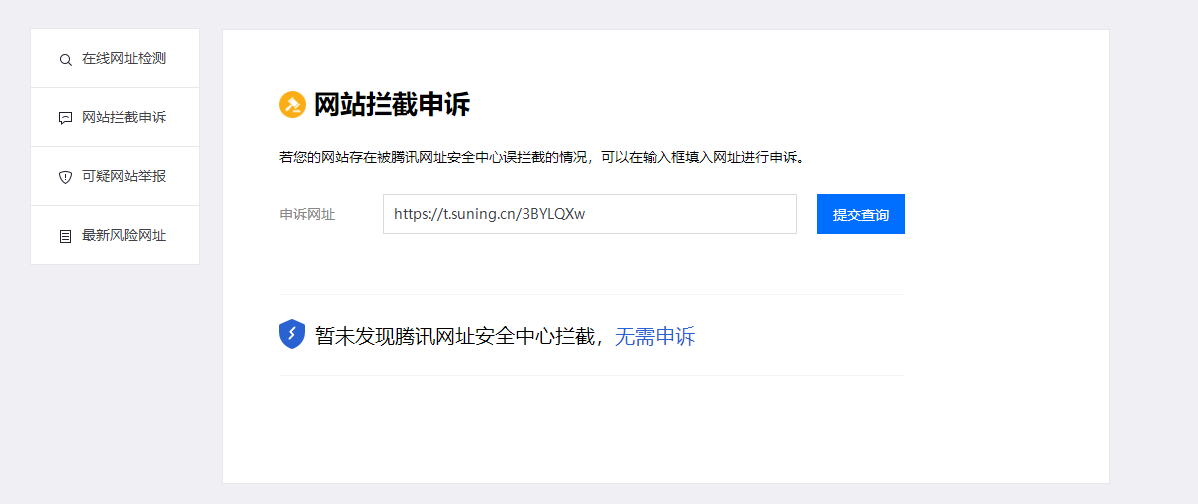Screen dimensions: 1198x504
Task: Click the speech bubble icon beside 网站拦截申诉
Action: pos(65,118)
